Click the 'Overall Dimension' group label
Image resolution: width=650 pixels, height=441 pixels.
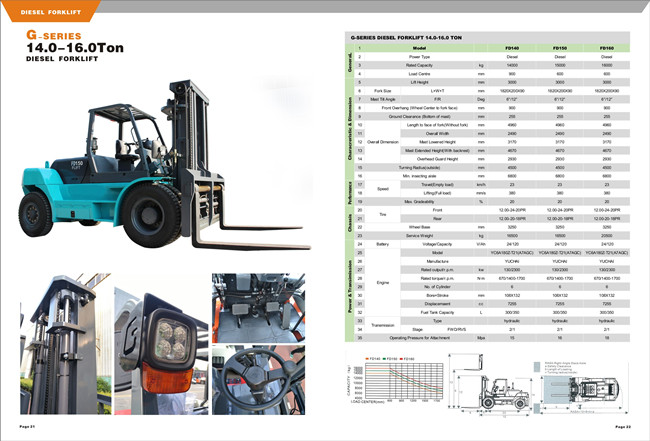(383, 142)
